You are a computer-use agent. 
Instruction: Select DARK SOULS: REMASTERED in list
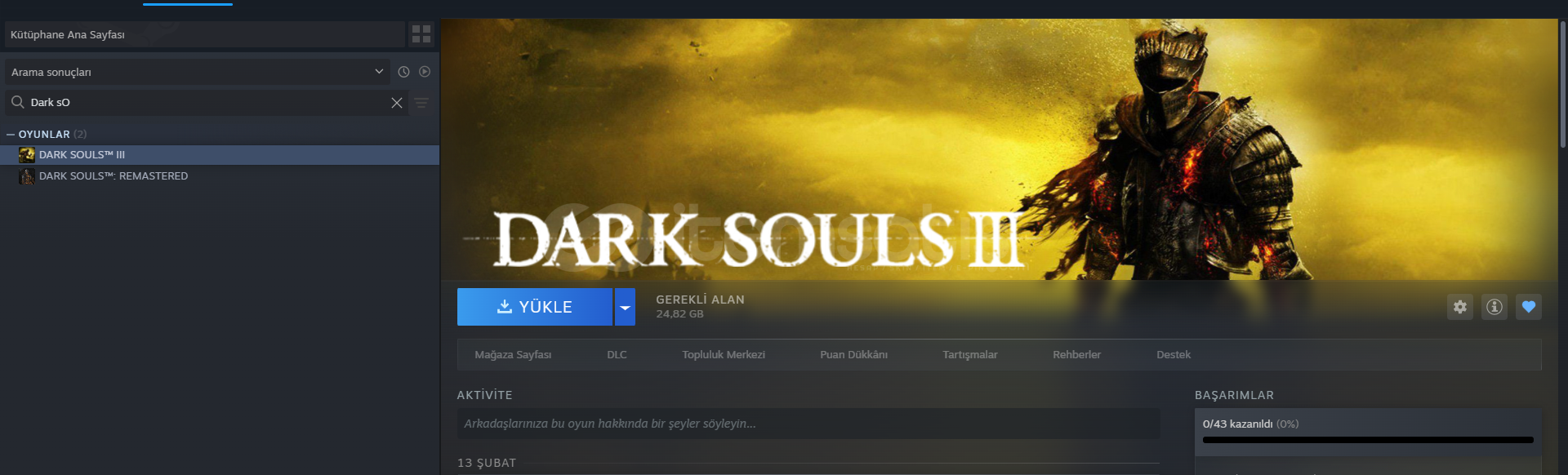pos(220,176)
